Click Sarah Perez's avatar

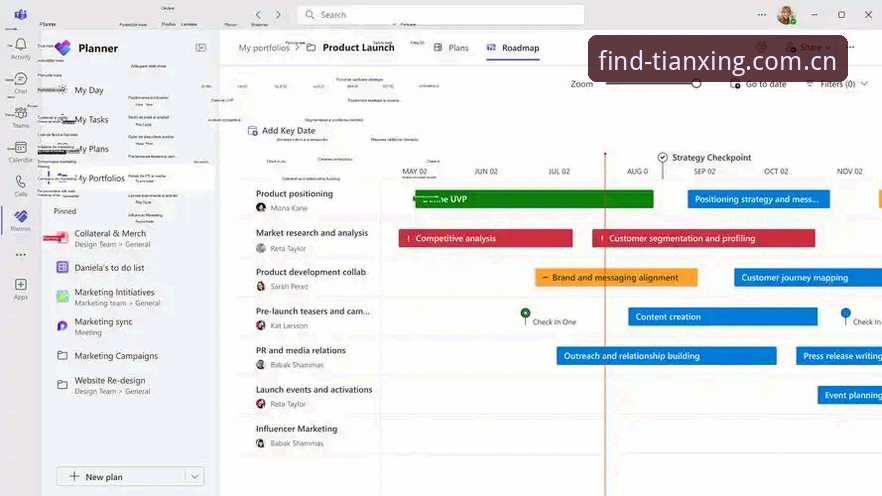pos(261,286)
